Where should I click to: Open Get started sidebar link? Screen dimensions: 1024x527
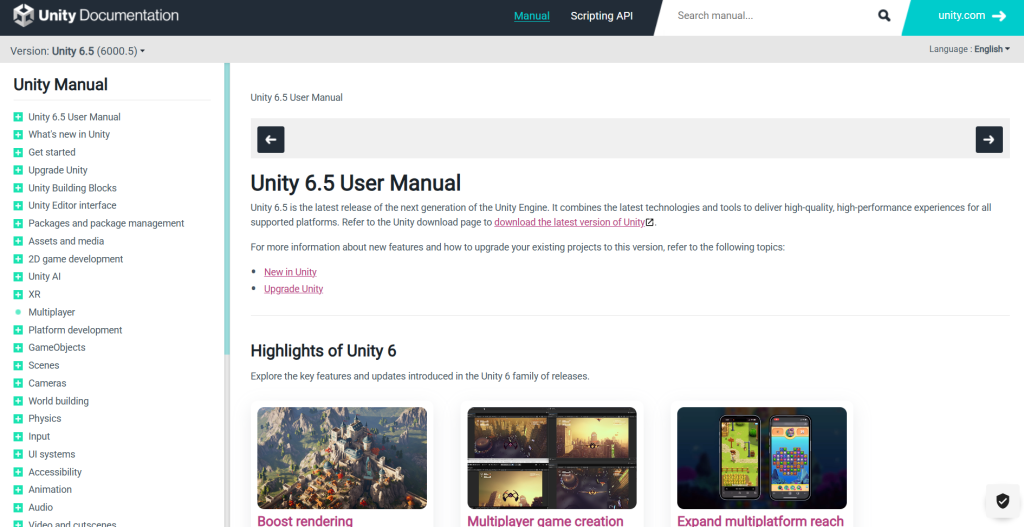[52, 152]
